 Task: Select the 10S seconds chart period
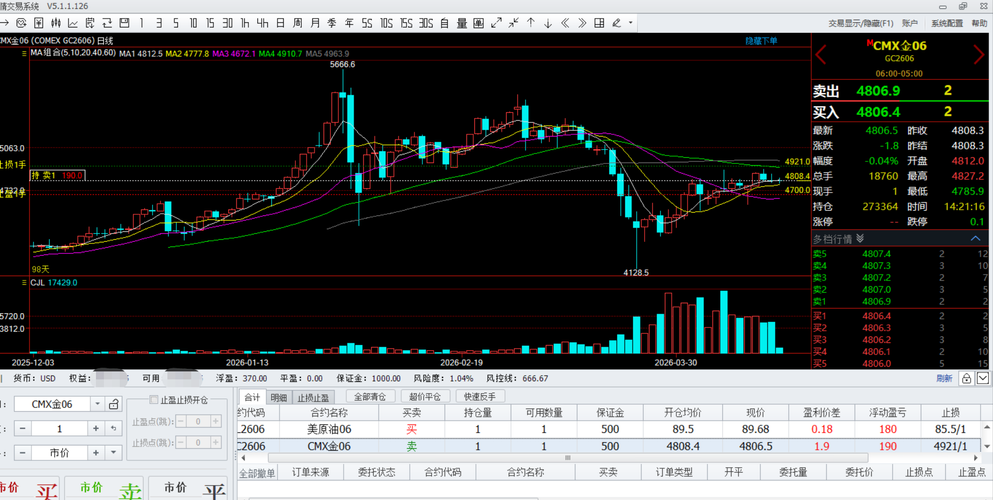[x=387, y=23]
